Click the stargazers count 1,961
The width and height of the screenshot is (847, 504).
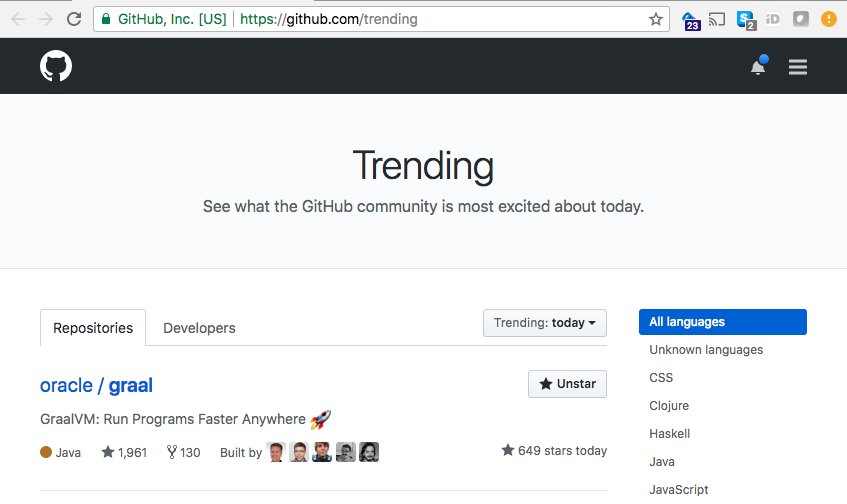[124, 452]
